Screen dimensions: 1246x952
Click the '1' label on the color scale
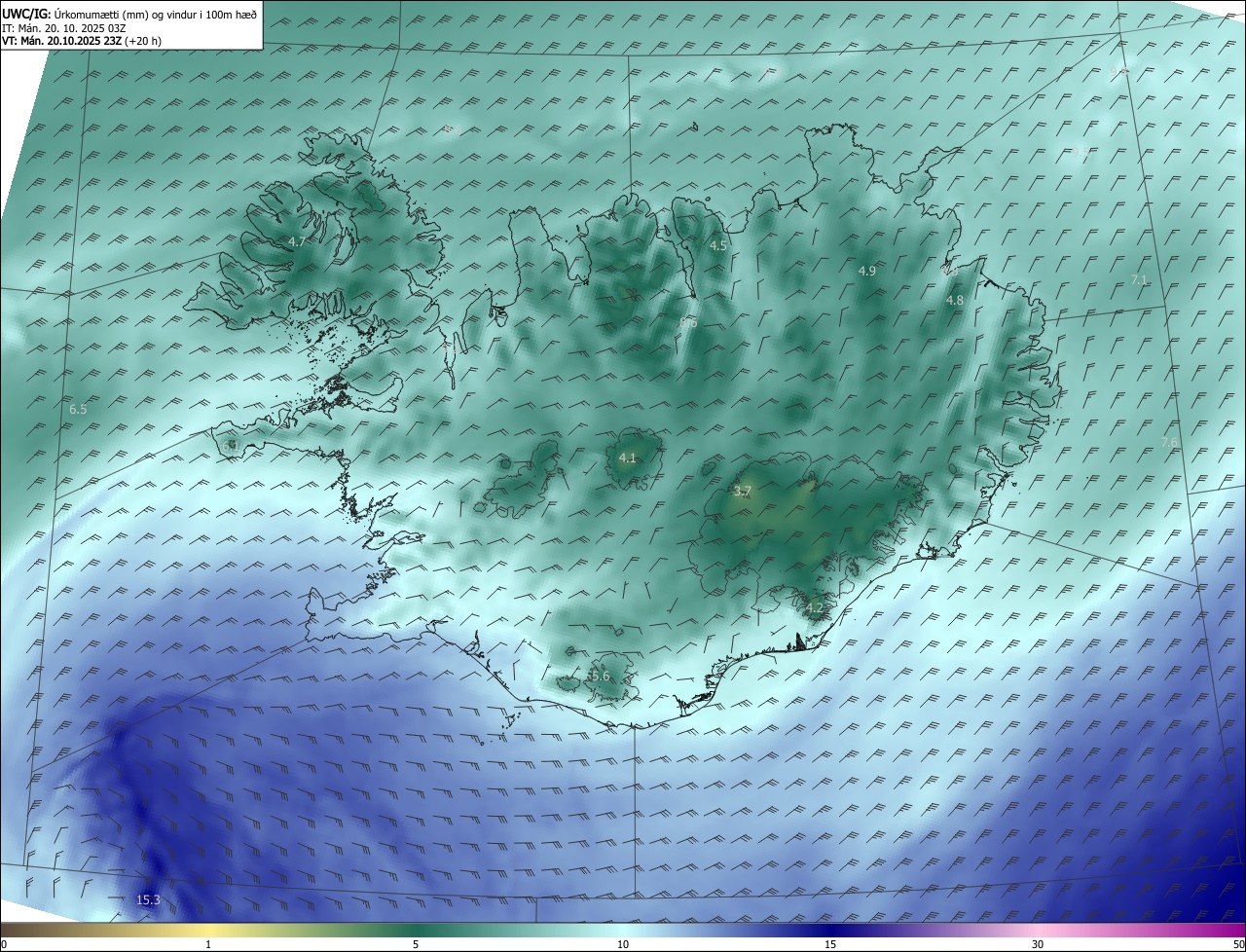208,944
